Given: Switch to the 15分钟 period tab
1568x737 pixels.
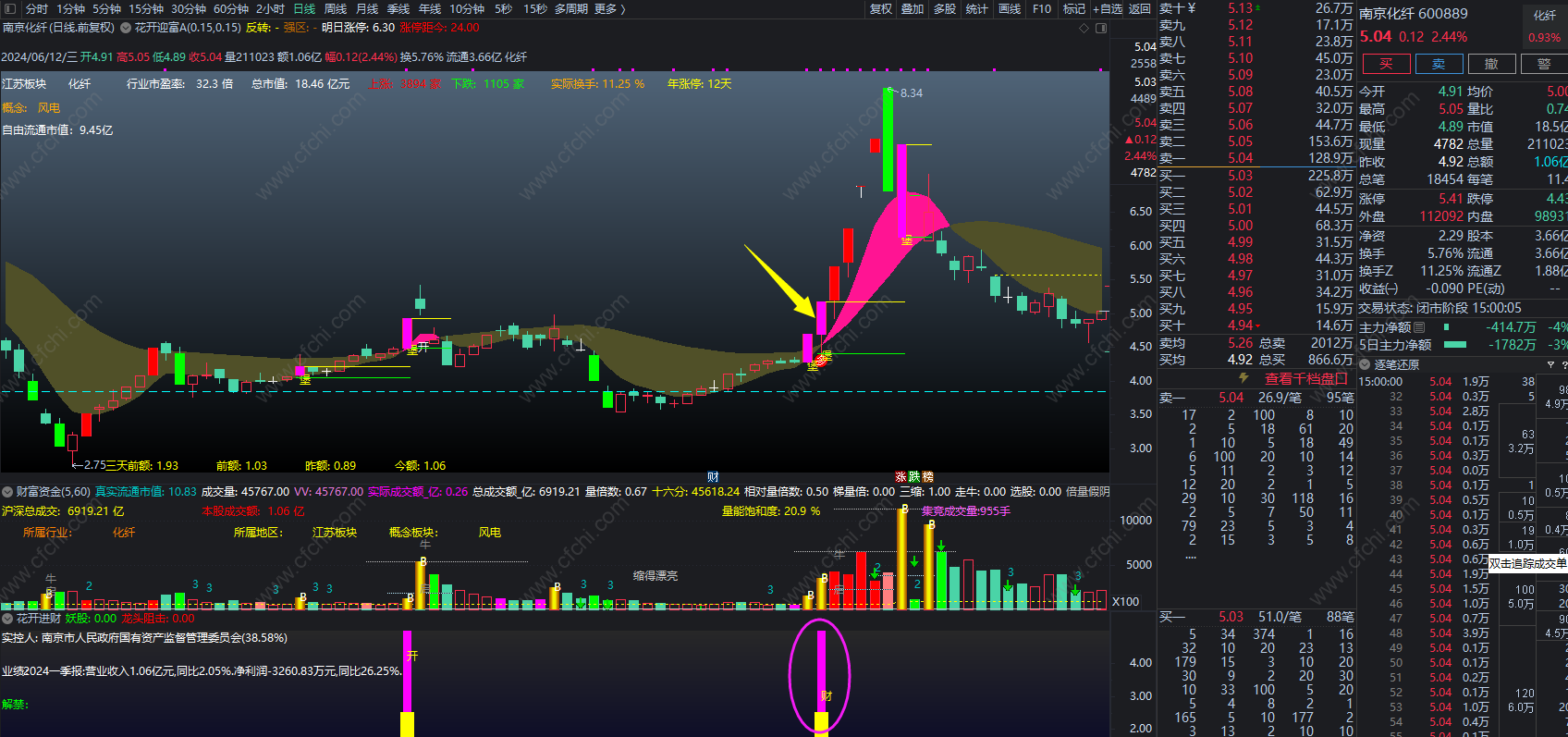Looking at the screenshot, I should 146,8.
